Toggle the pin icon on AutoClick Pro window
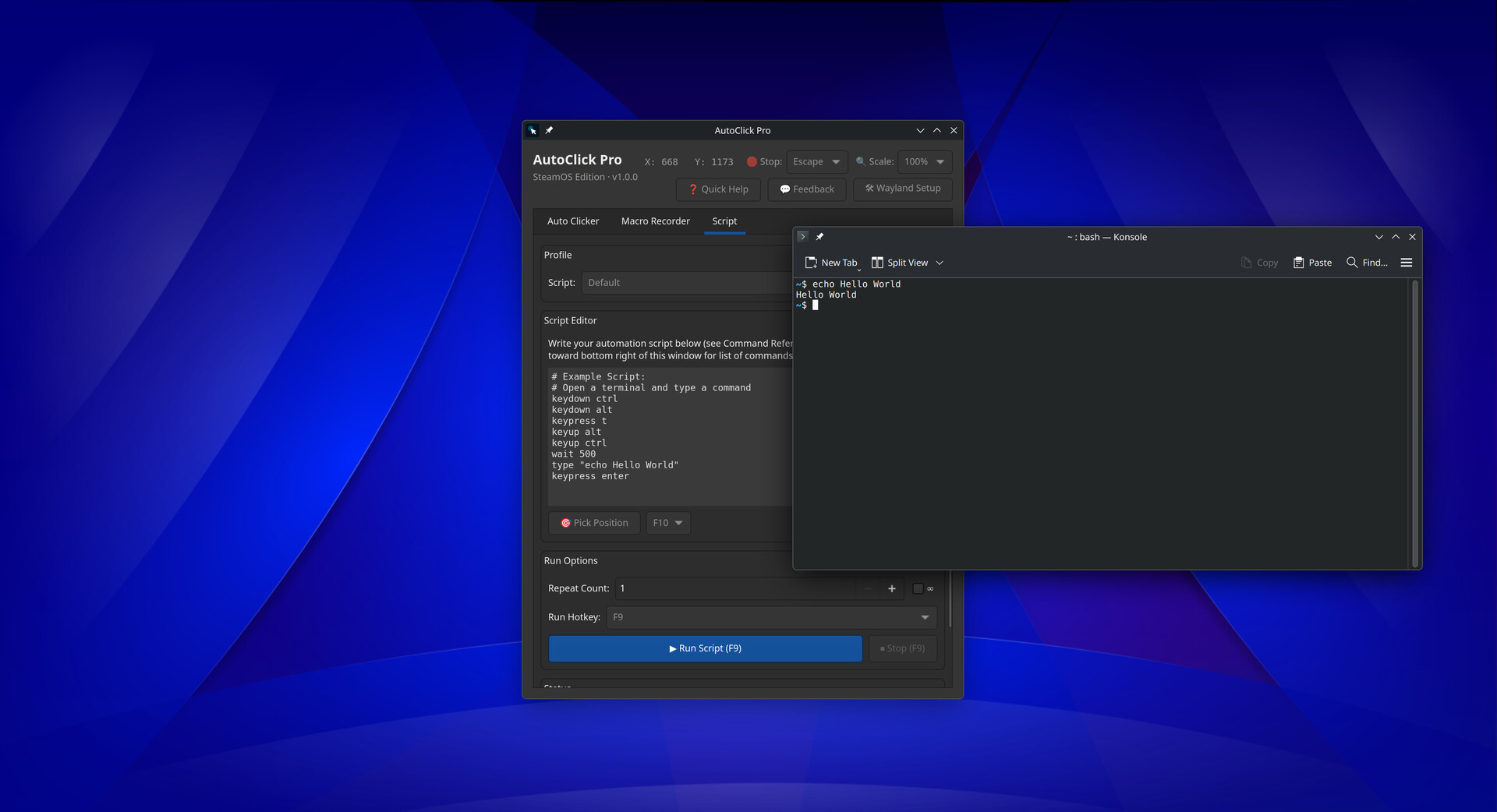This screenshot has width=1497, height=812. [549, 130]
